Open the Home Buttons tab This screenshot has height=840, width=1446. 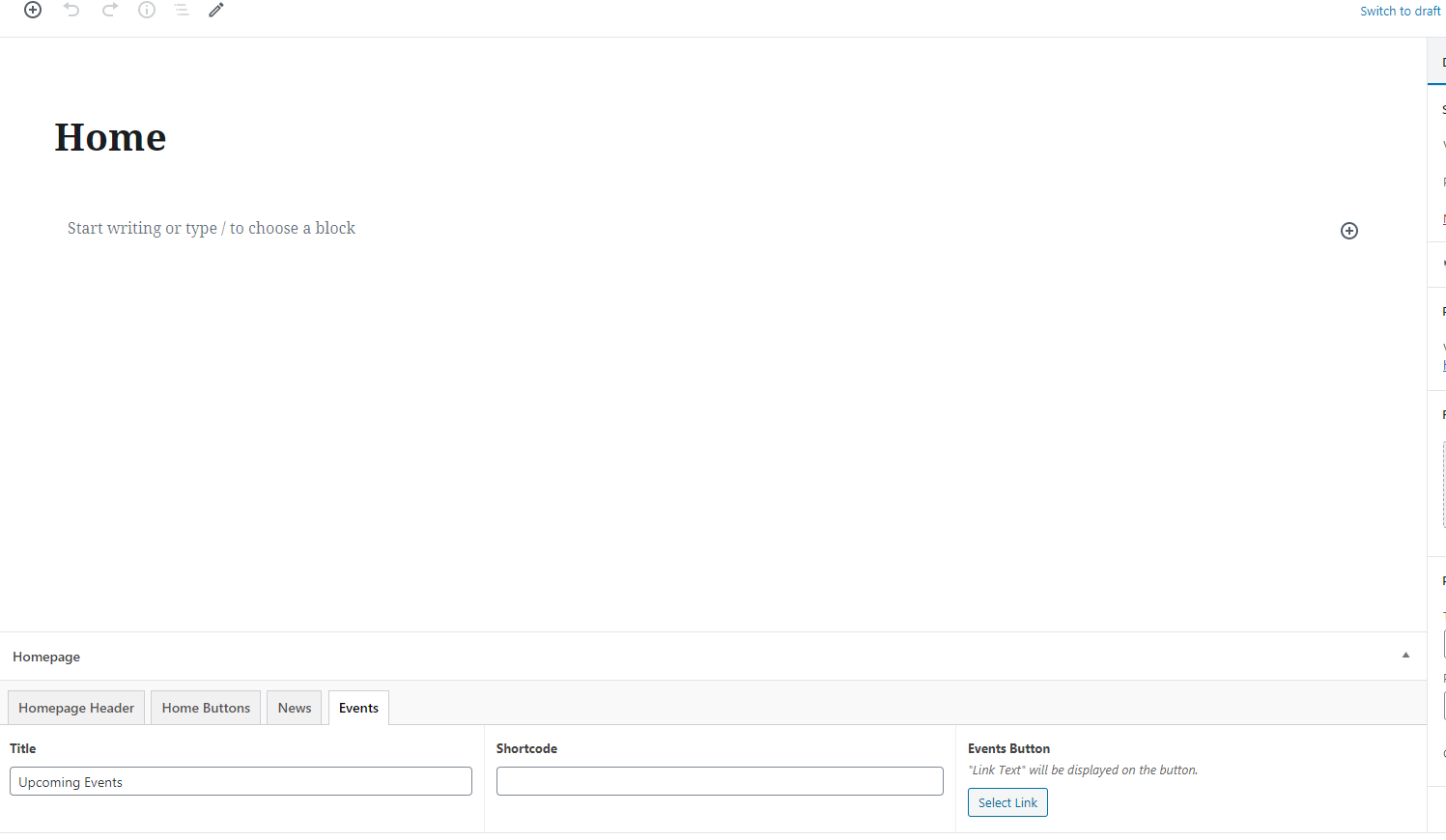[206, 708]
